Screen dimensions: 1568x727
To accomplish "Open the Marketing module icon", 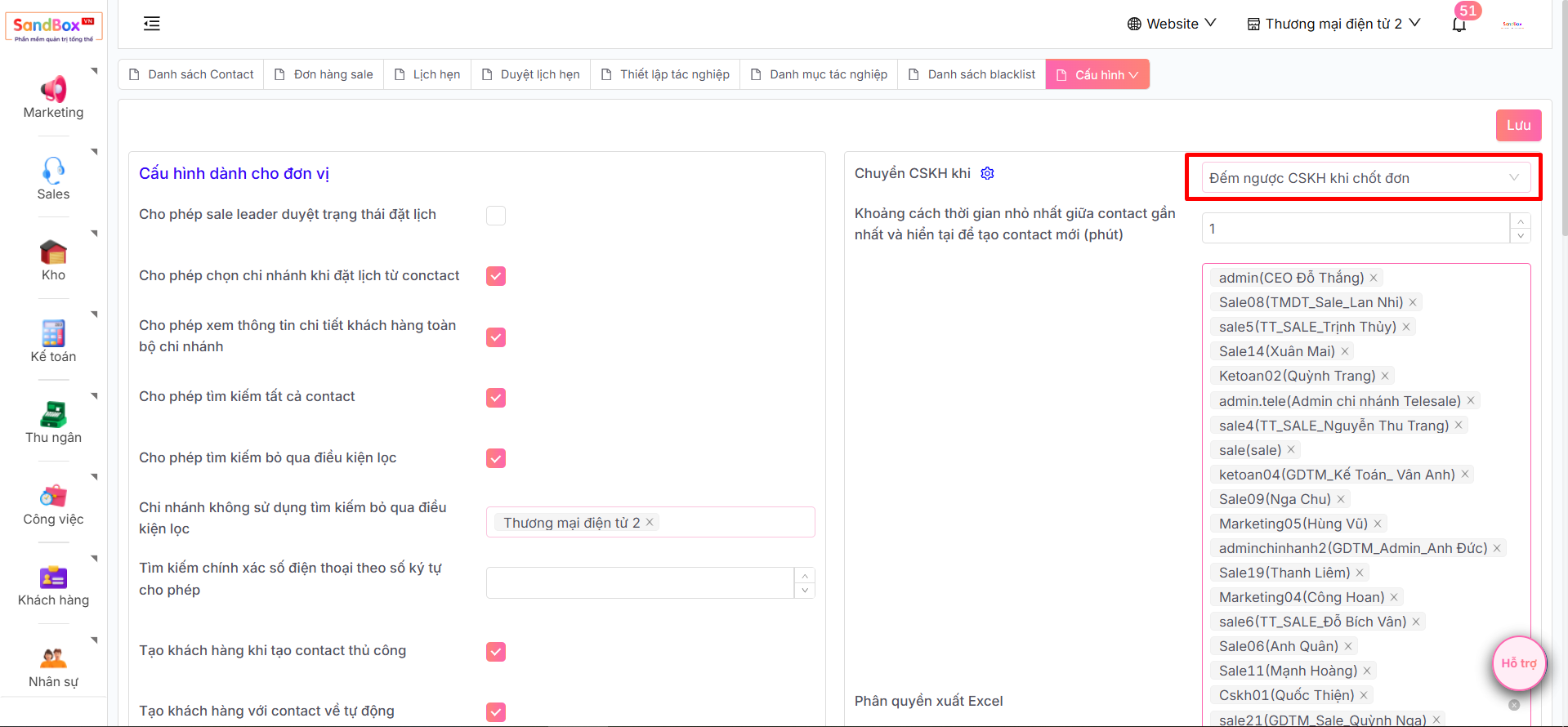I will click(x=53, y=89).
